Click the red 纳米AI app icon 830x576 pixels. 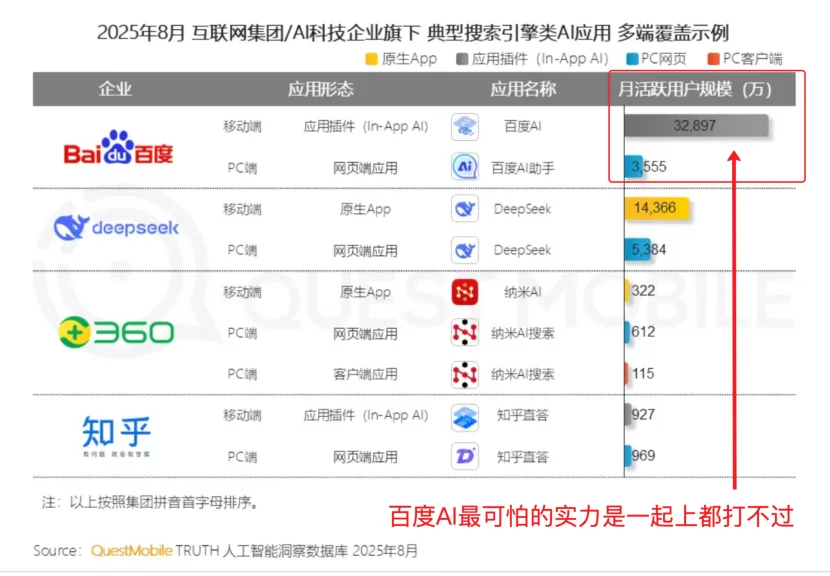coord(463,293)
